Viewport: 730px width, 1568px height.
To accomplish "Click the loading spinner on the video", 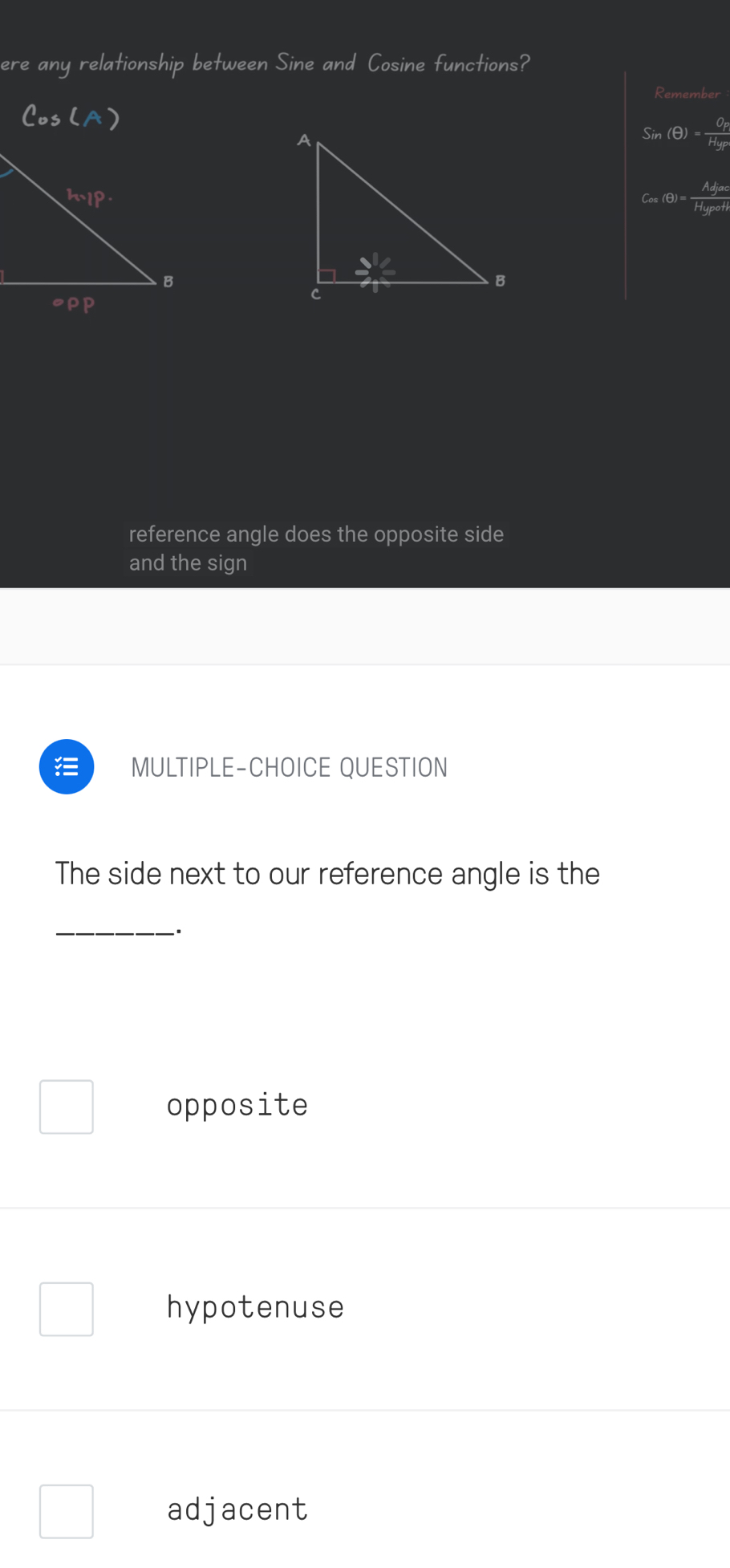I will [375, 272].
